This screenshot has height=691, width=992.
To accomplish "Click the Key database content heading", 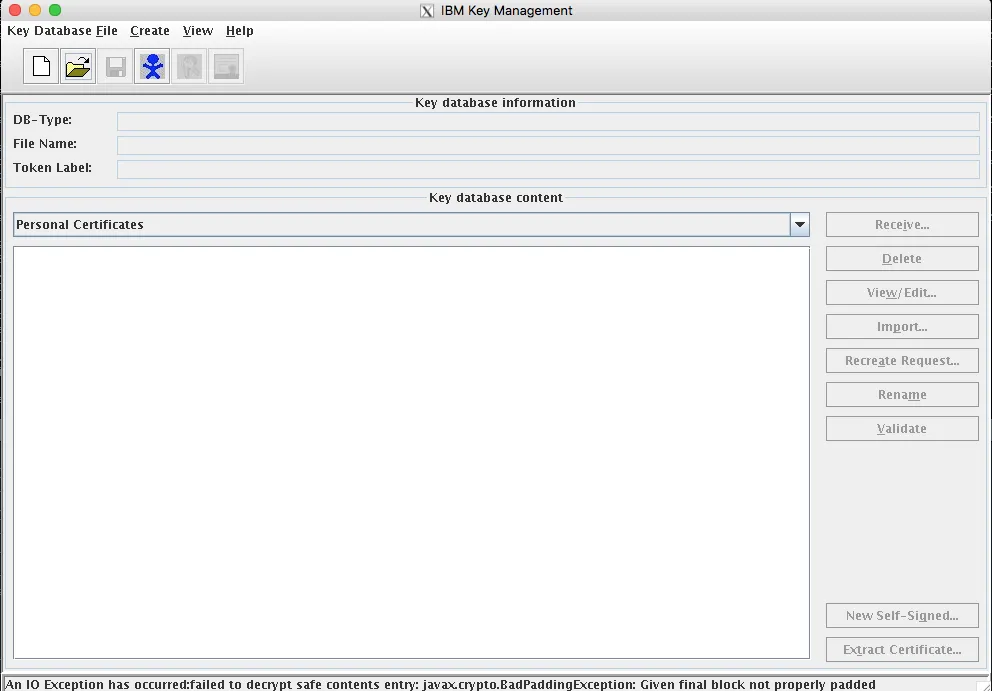I will [x=496, y=197].
